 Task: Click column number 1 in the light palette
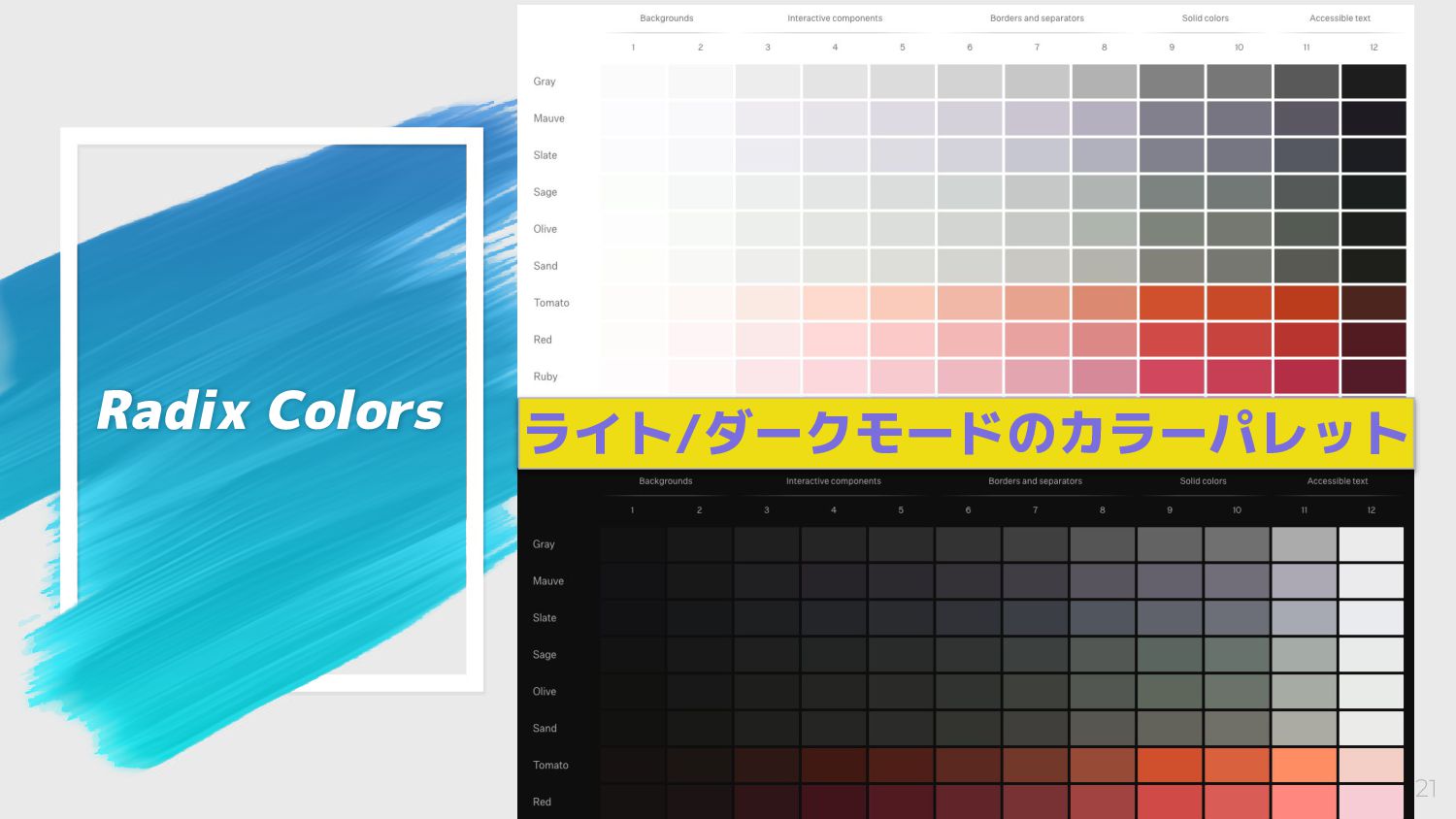[633, 48]
